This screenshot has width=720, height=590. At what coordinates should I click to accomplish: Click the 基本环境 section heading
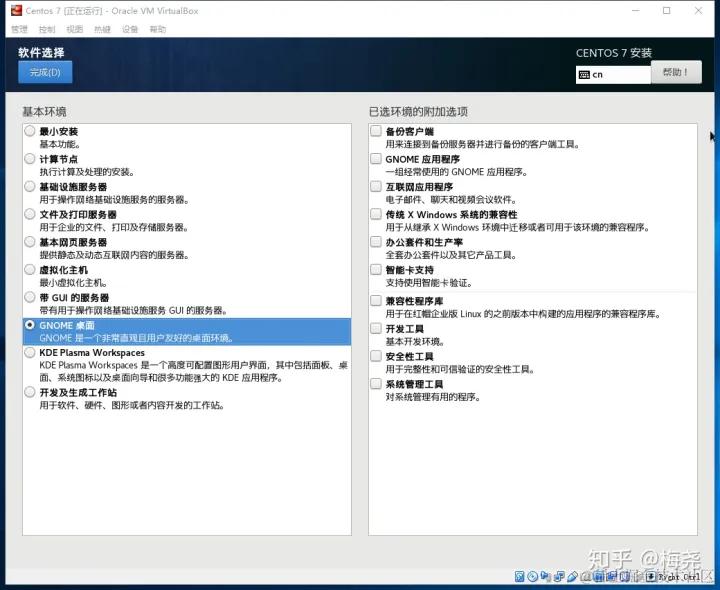[x=44, y=112]
